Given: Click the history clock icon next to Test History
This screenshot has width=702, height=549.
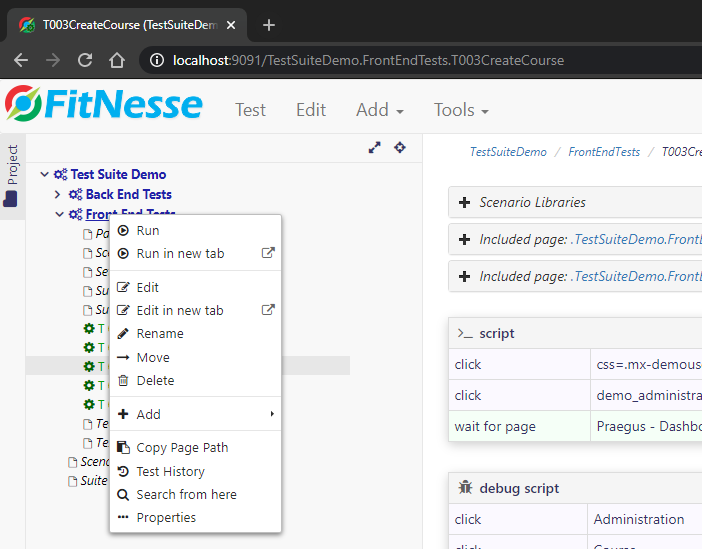Looking at the screenshot, I should (x=123, y=471).
